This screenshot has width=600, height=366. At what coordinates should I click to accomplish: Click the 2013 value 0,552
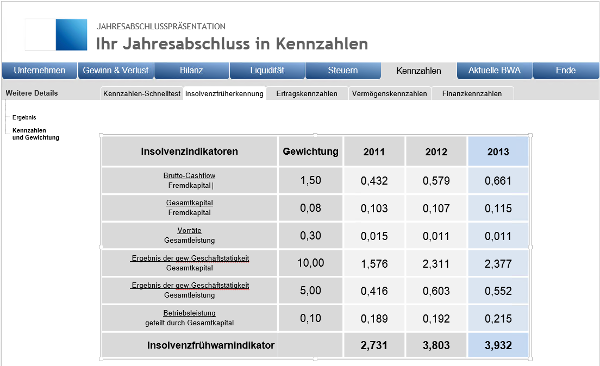(498, 291)
